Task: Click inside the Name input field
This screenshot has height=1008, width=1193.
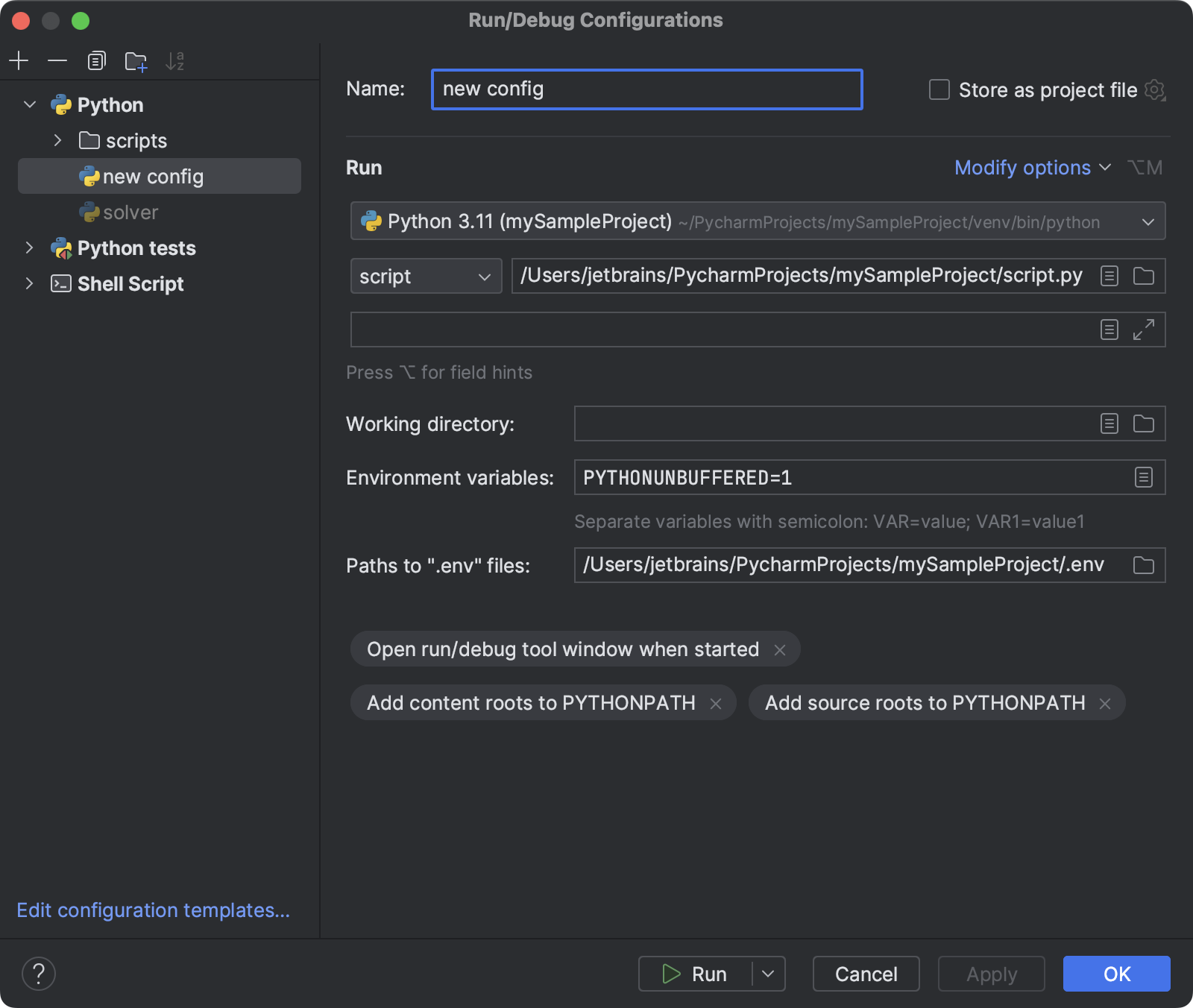Action: [x=646, y=89]
